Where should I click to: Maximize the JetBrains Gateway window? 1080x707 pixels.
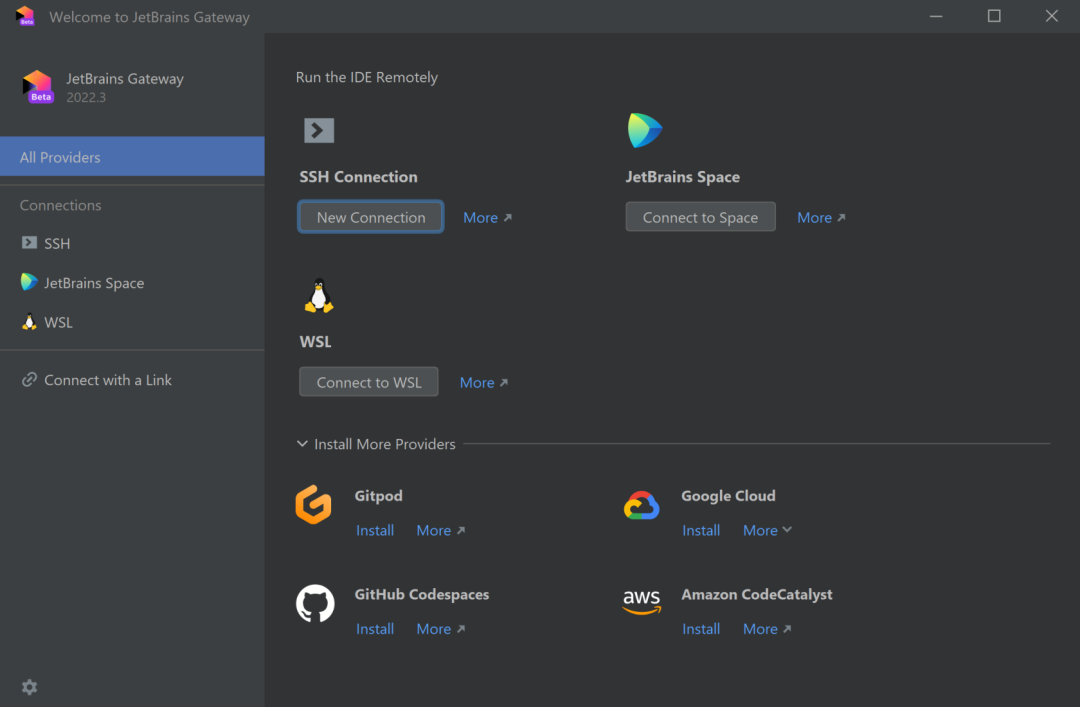(x=994, y=16)
